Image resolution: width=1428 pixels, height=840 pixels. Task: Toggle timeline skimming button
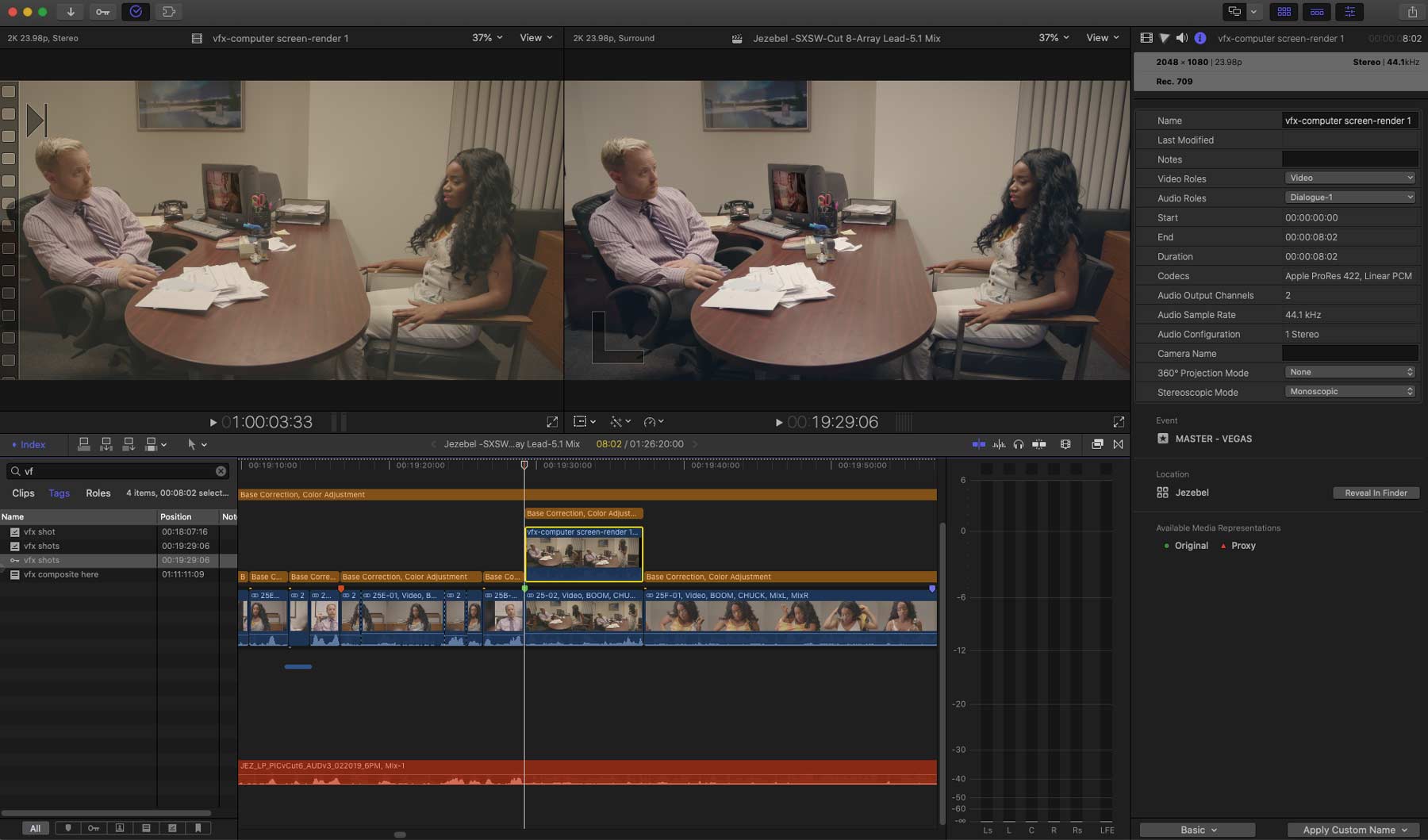(x=979, y=444)
